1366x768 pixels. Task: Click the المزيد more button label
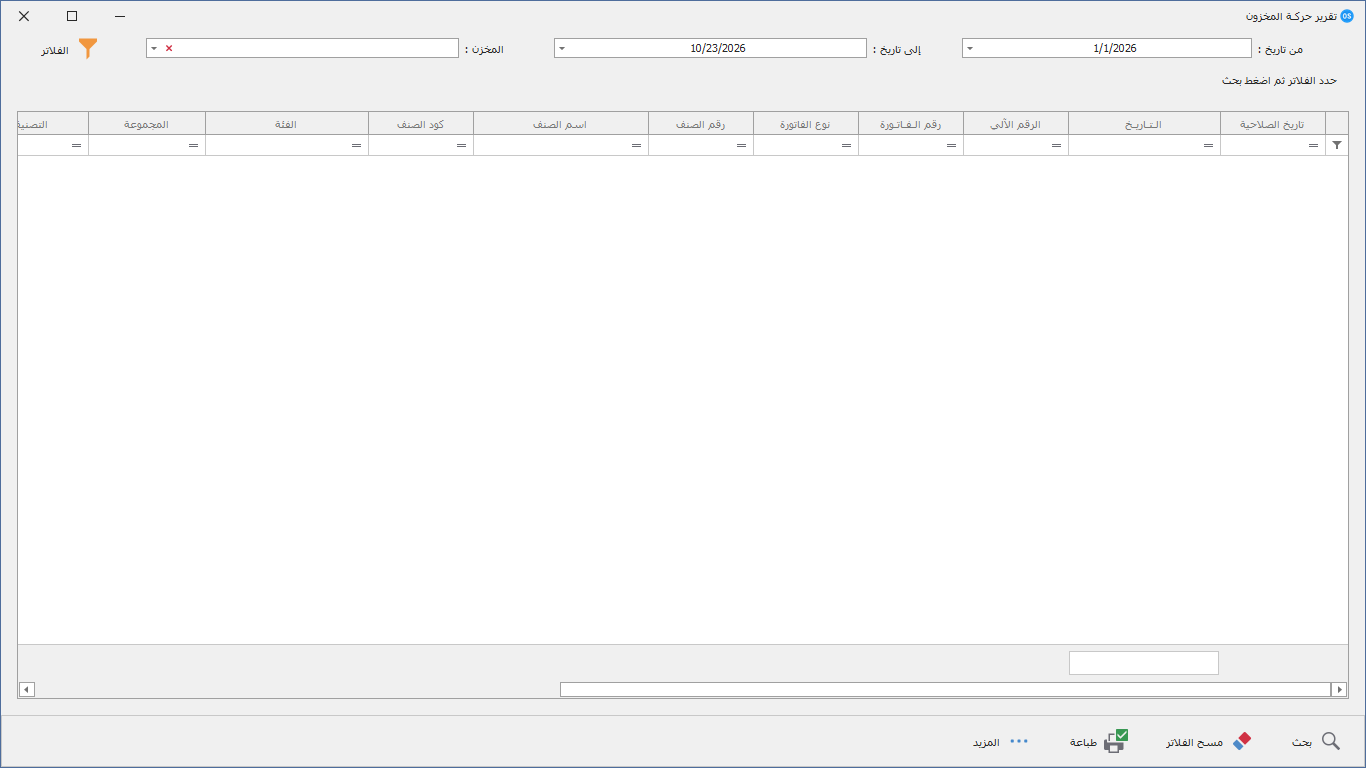tap(986, 742)
